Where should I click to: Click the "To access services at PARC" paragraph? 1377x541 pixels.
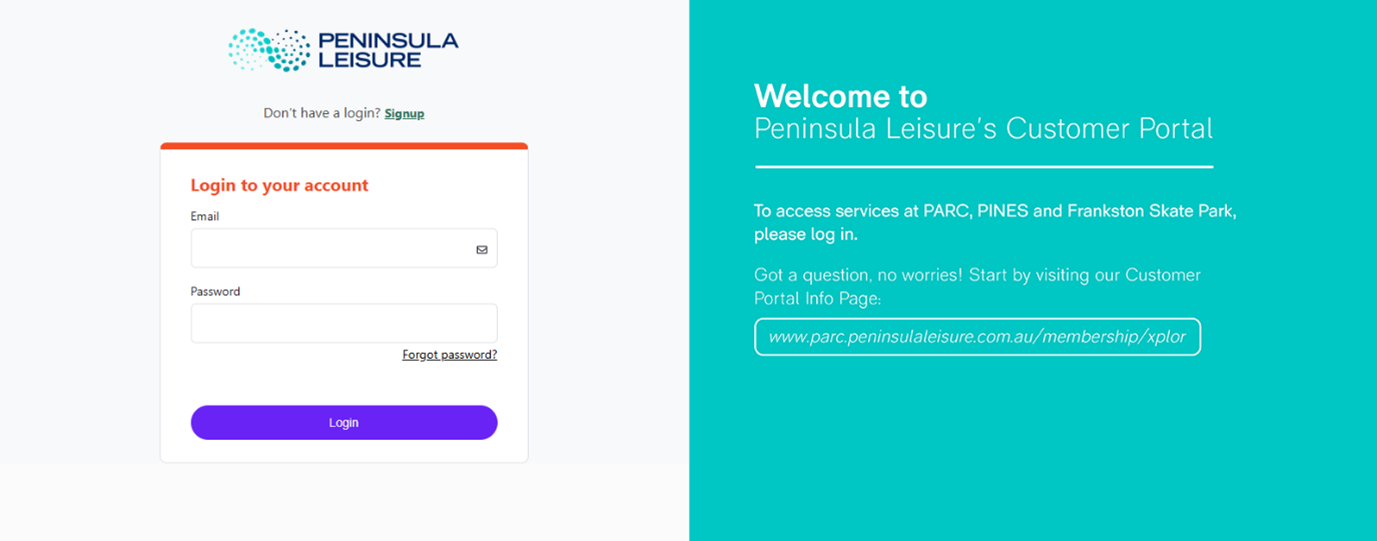(994, 223)
